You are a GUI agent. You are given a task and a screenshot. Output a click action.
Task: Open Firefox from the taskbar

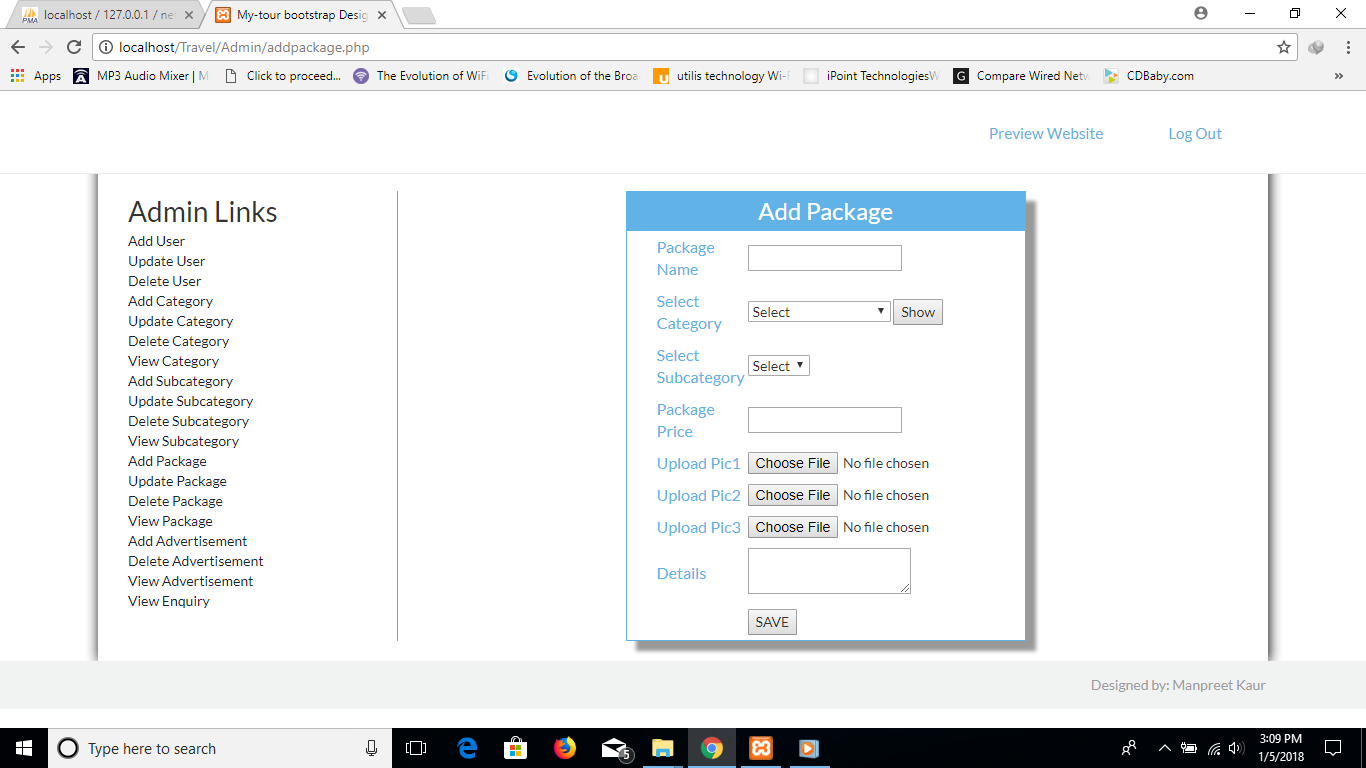coord(565,748)
